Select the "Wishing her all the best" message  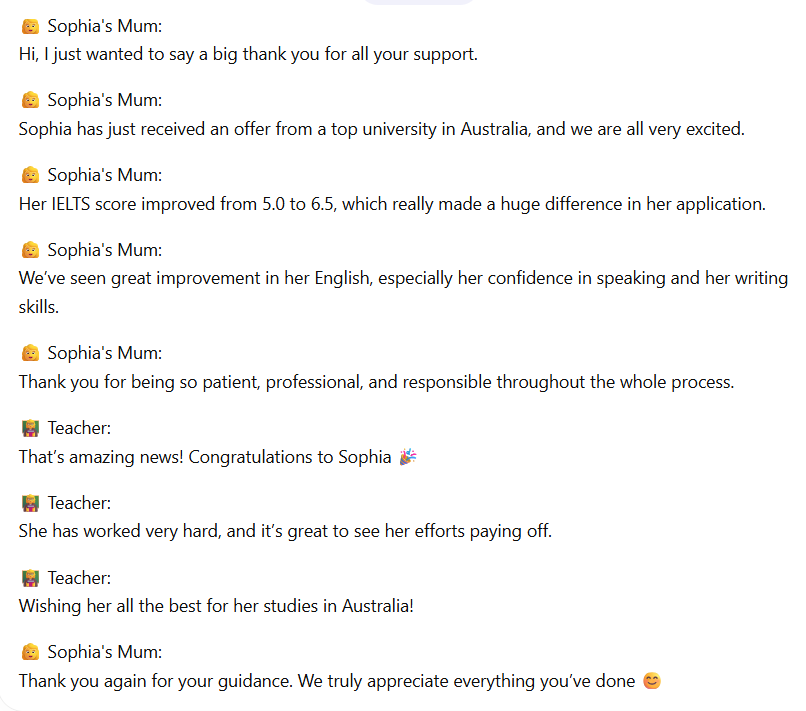click(216, 607)
